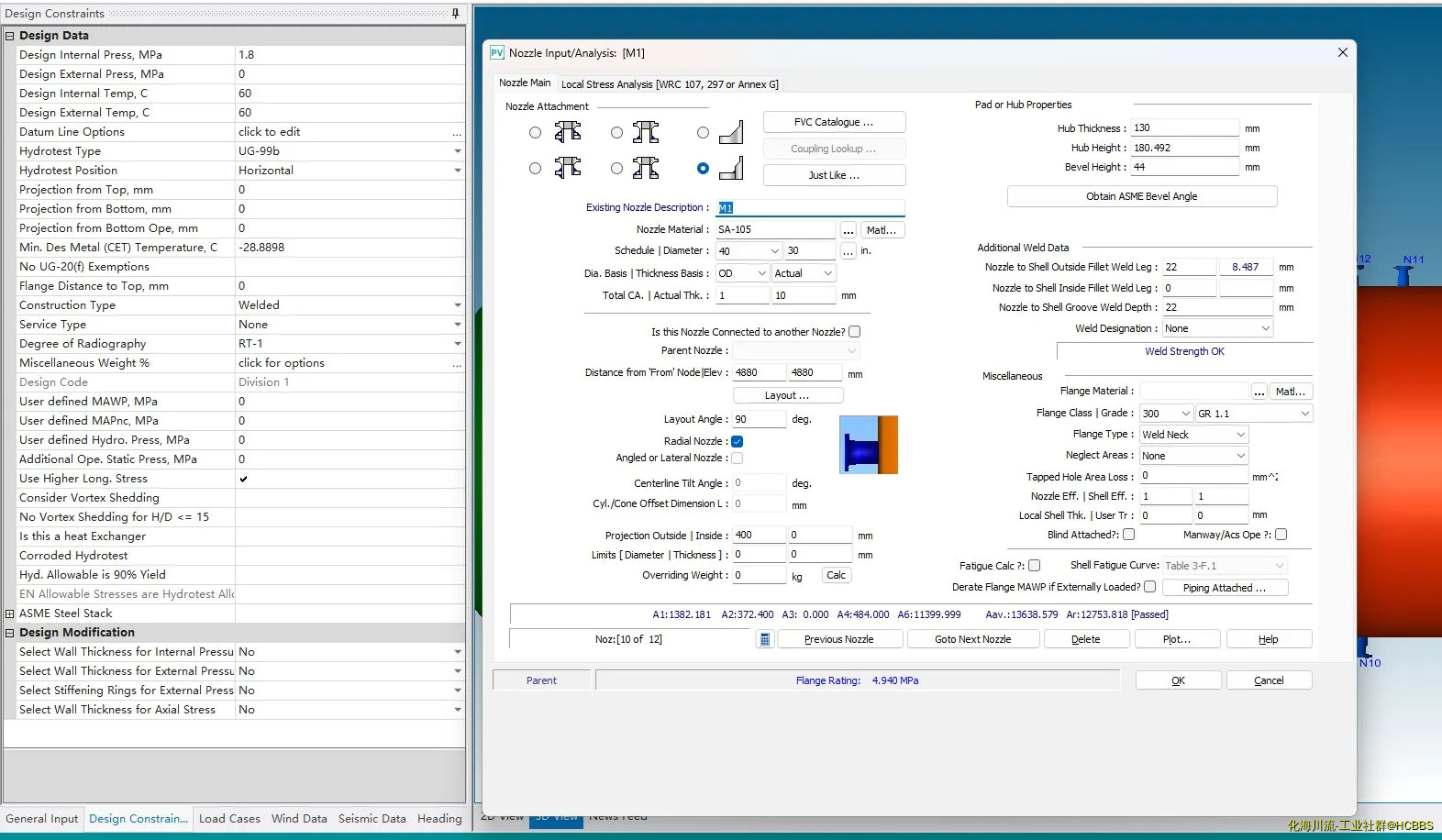Open the General Input tab
This screenshot has height=840, width=1442.
42,819
